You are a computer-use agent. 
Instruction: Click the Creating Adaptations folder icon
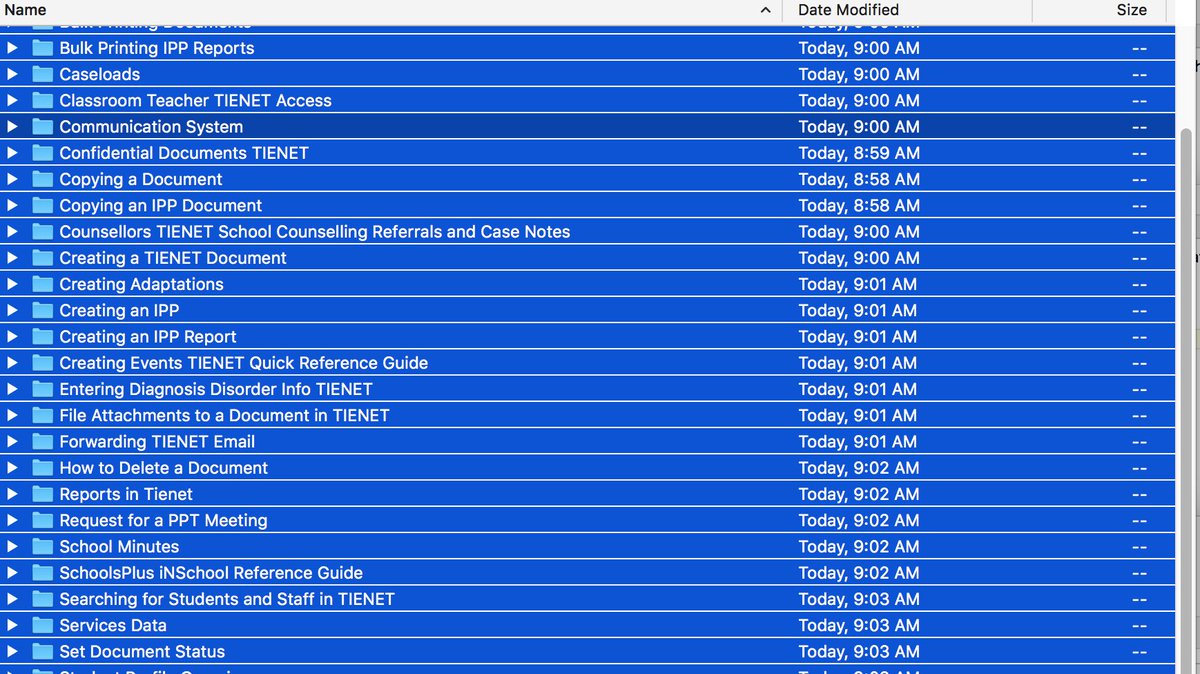[42, 284]
